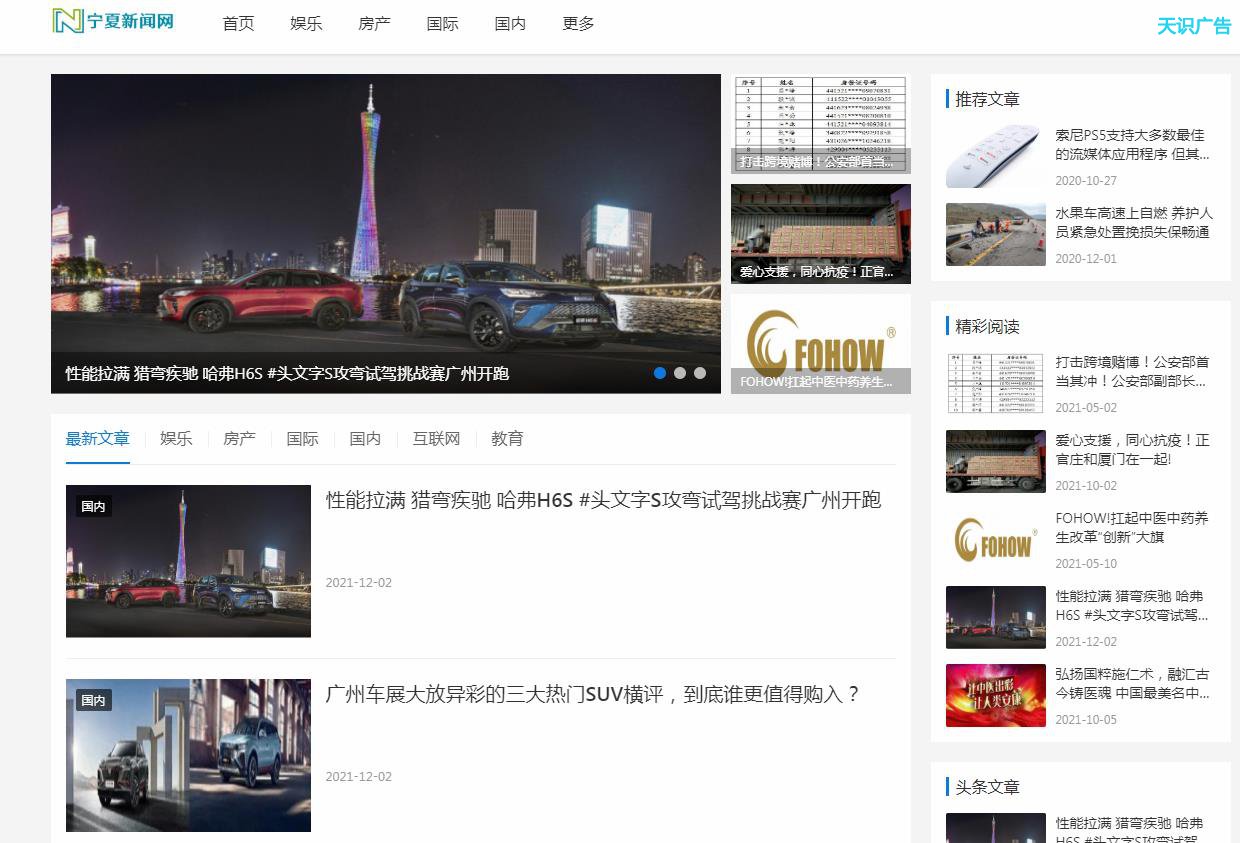Screen dimensions: 1240x843
Task: Open the main carousel banner image
Action: 386,233
